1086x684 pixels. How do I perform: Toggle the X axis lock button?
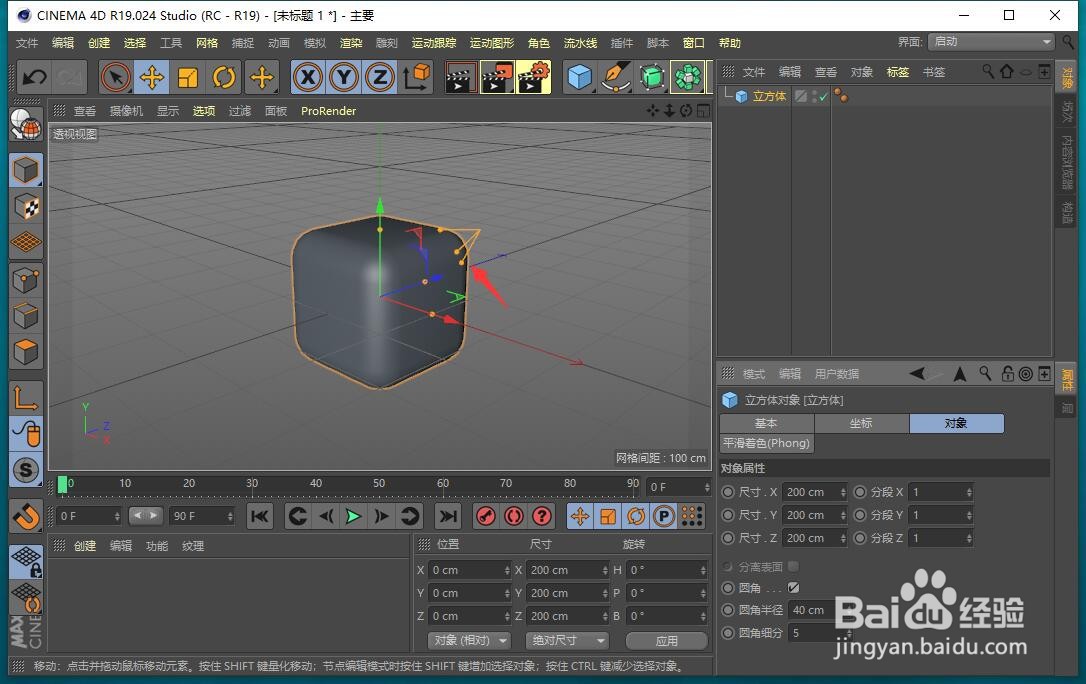click(307, 77)
